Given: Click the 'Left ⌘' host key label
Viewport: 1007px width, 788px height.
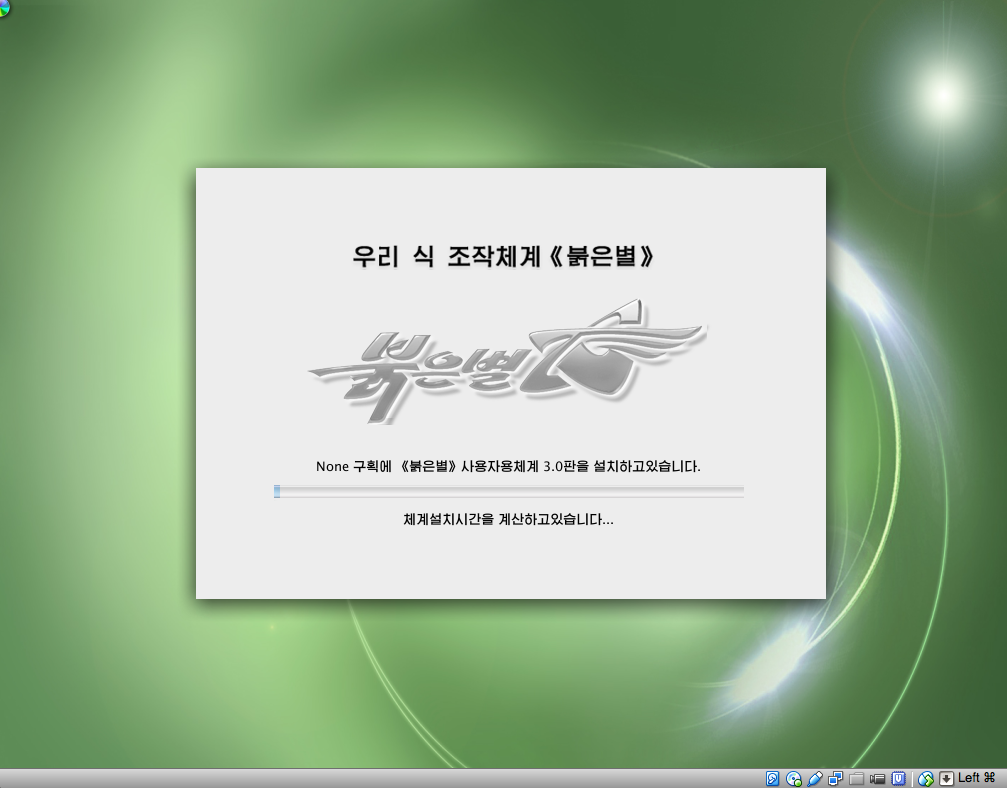Looking at the screenshot, I should [x=976, y=778].
